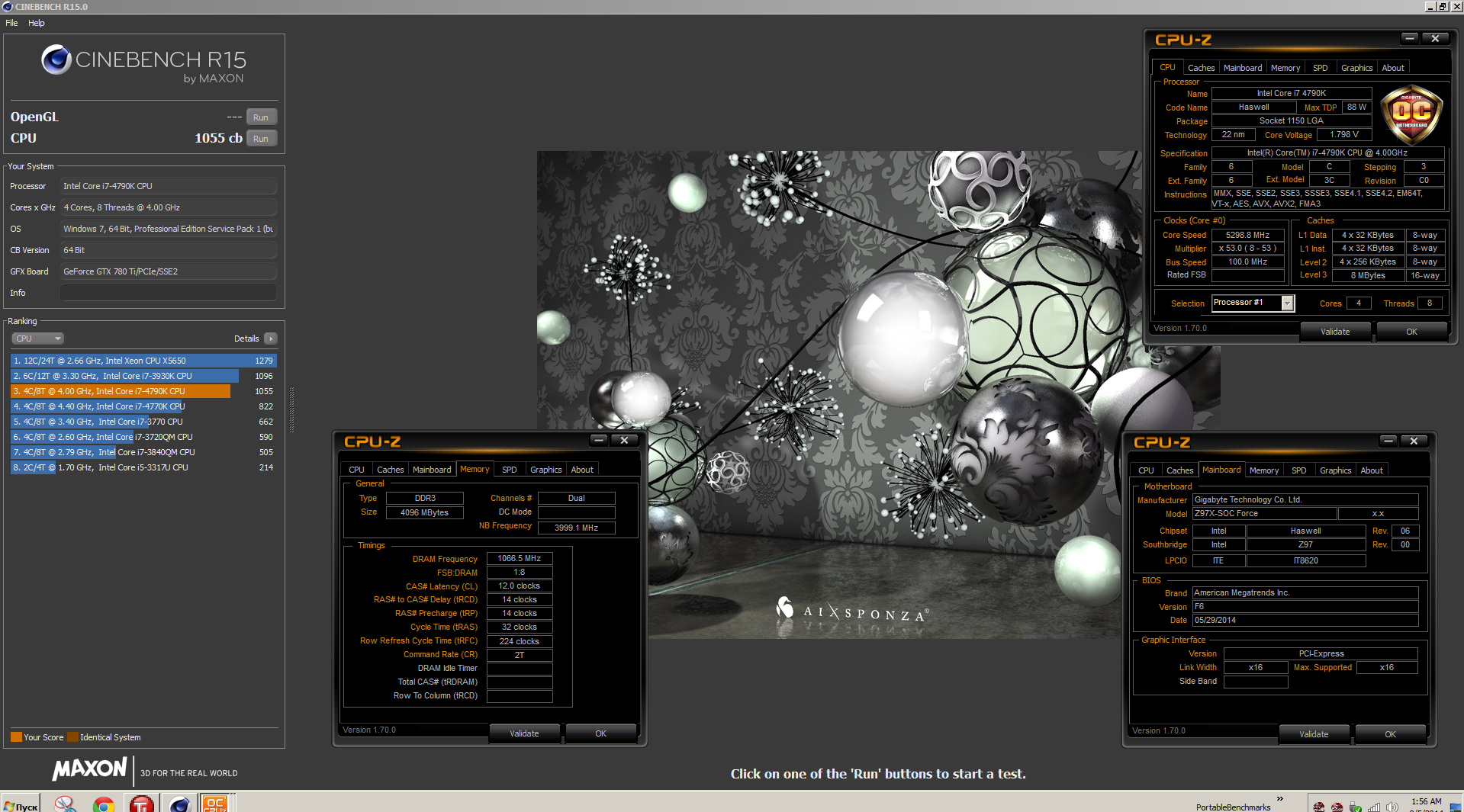The image size is (1464, 812).
Task: Select the i7-4770K ranking row
Action: tap(143, 406)
